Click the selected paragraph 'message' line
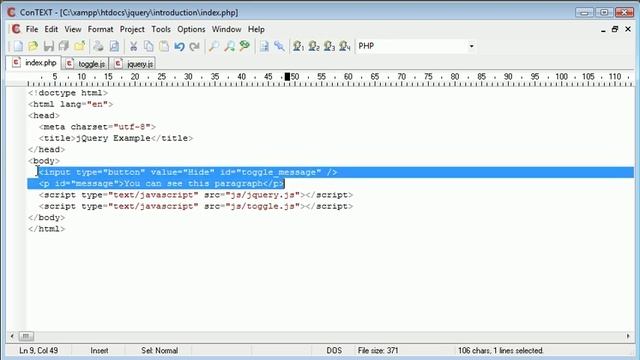 pyautogui.click(x=161, y=184)
